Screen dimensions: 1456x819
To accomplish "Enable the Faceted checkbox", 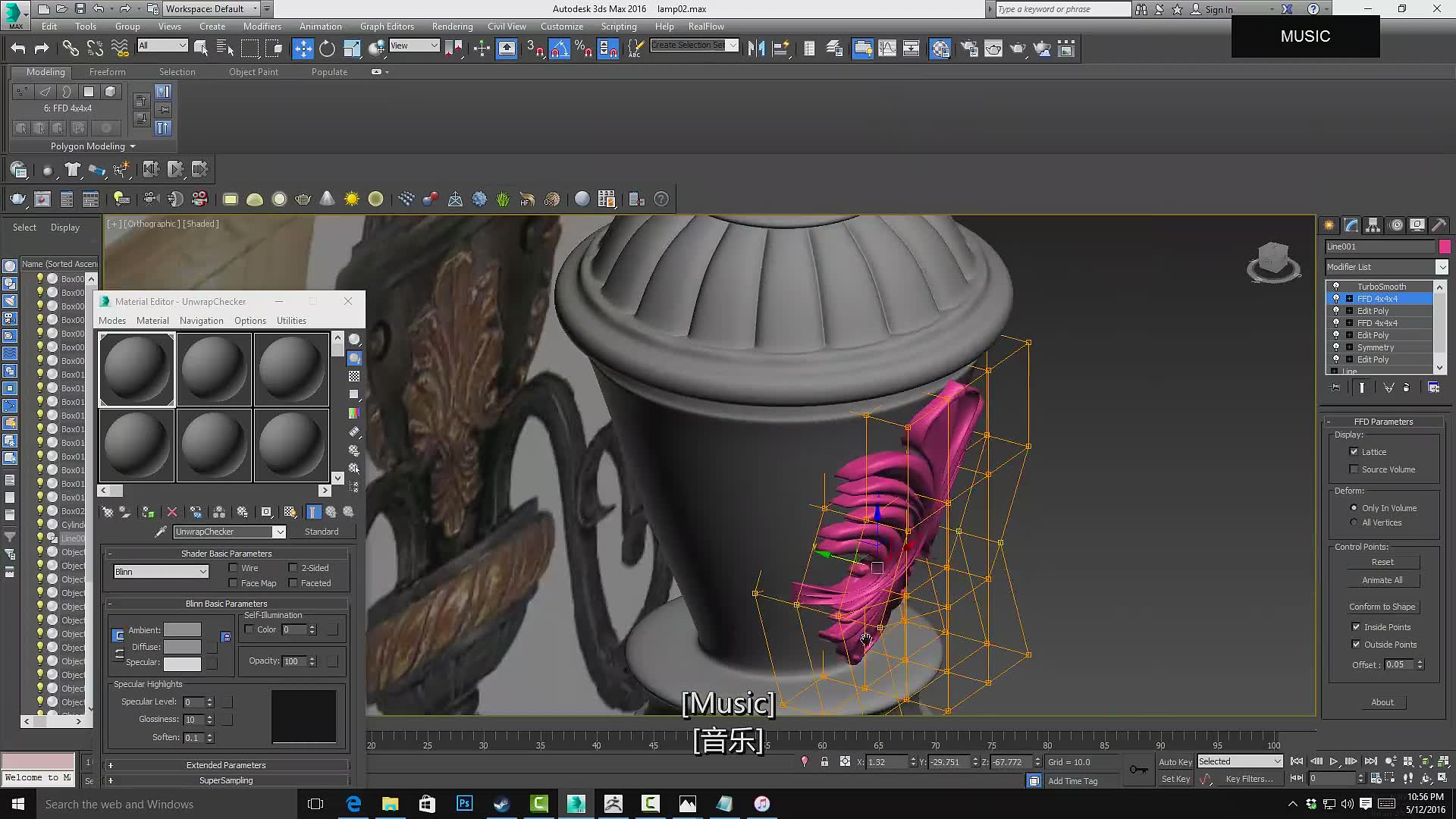I will (x=293, y=583).
